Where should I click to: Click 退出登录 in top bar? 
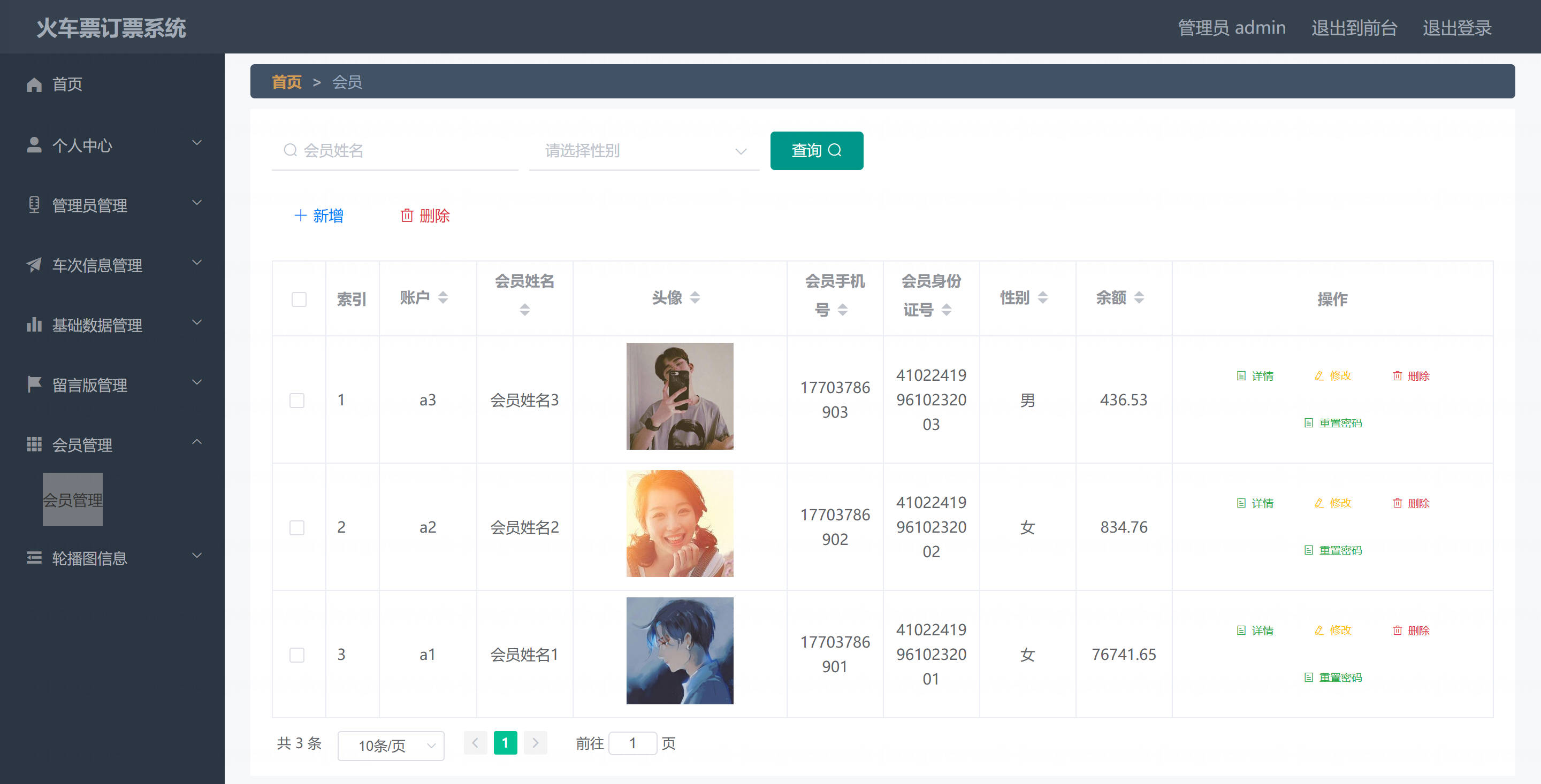pos(1456,27)
